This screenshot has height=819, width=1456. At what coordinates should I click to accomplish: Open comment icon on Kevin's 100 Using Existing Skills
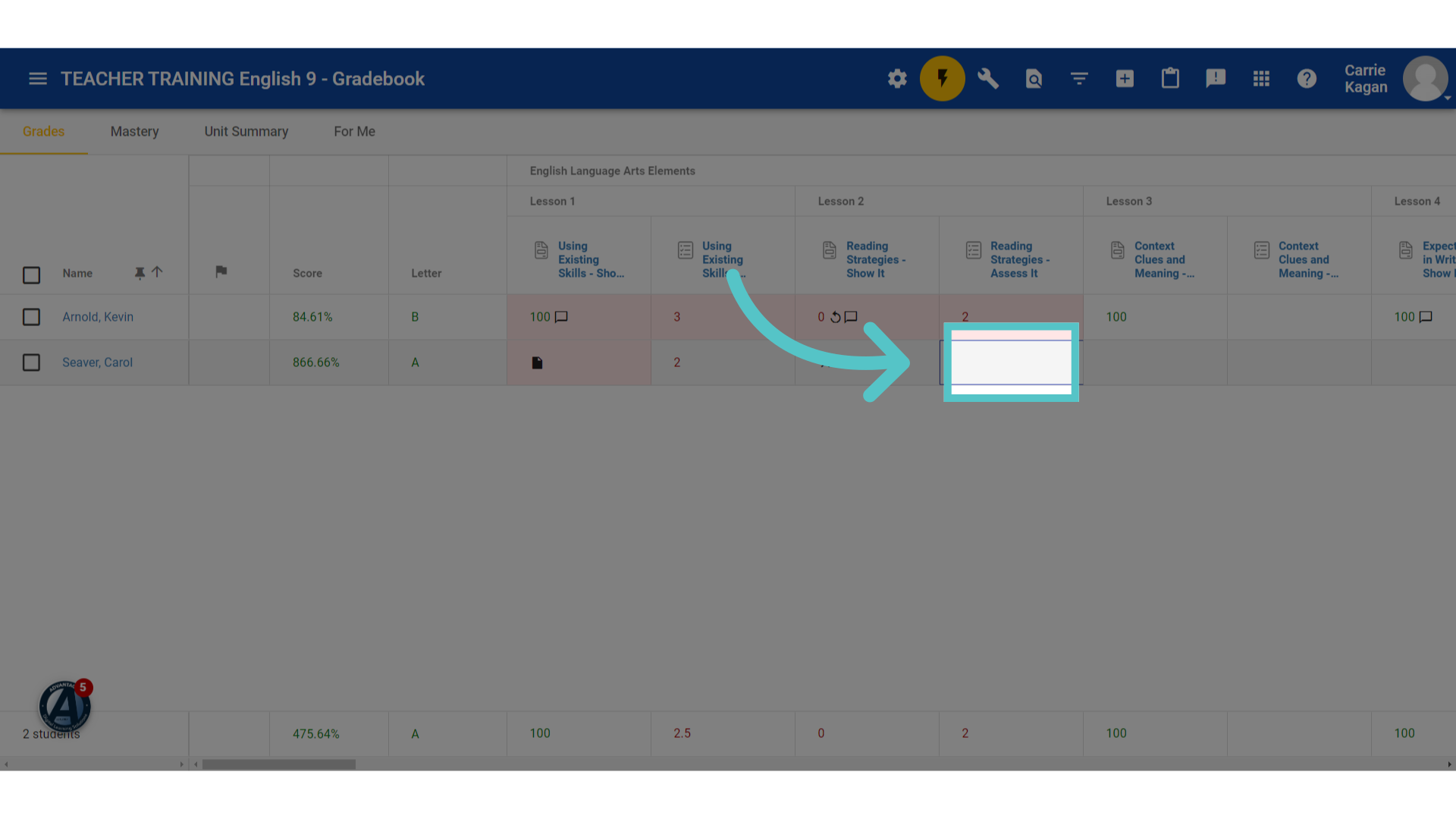coord(561,317)
